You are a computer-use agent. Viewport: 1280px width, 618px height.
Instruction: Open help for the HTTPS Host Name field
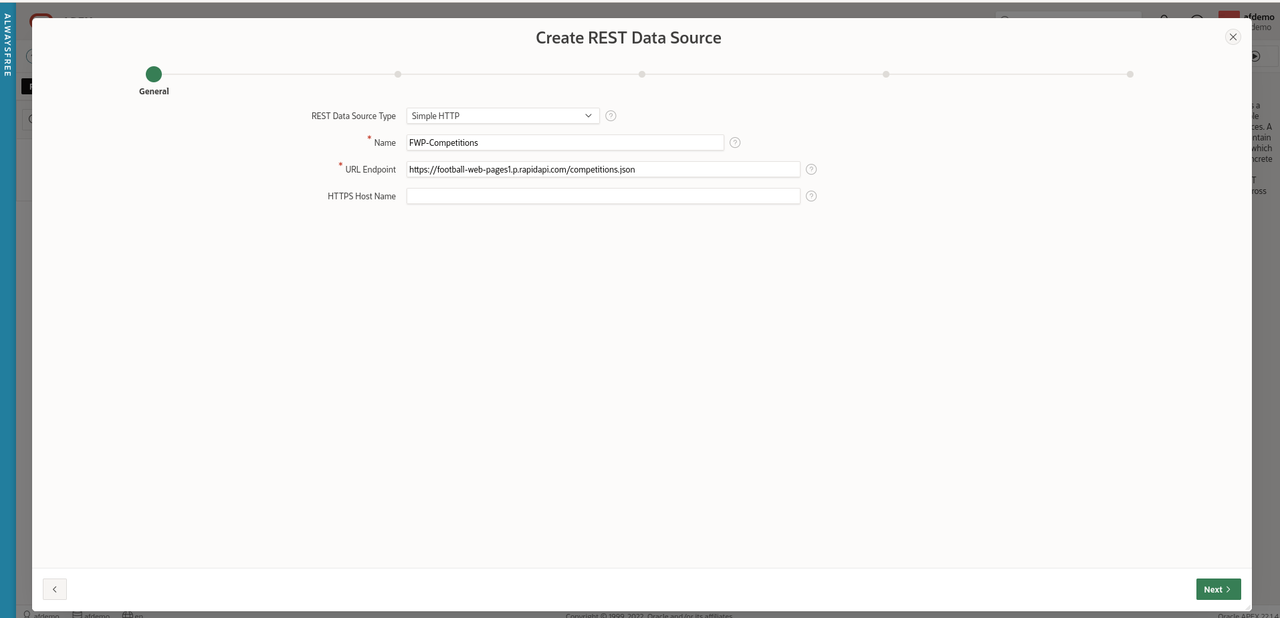pos(811,196)
